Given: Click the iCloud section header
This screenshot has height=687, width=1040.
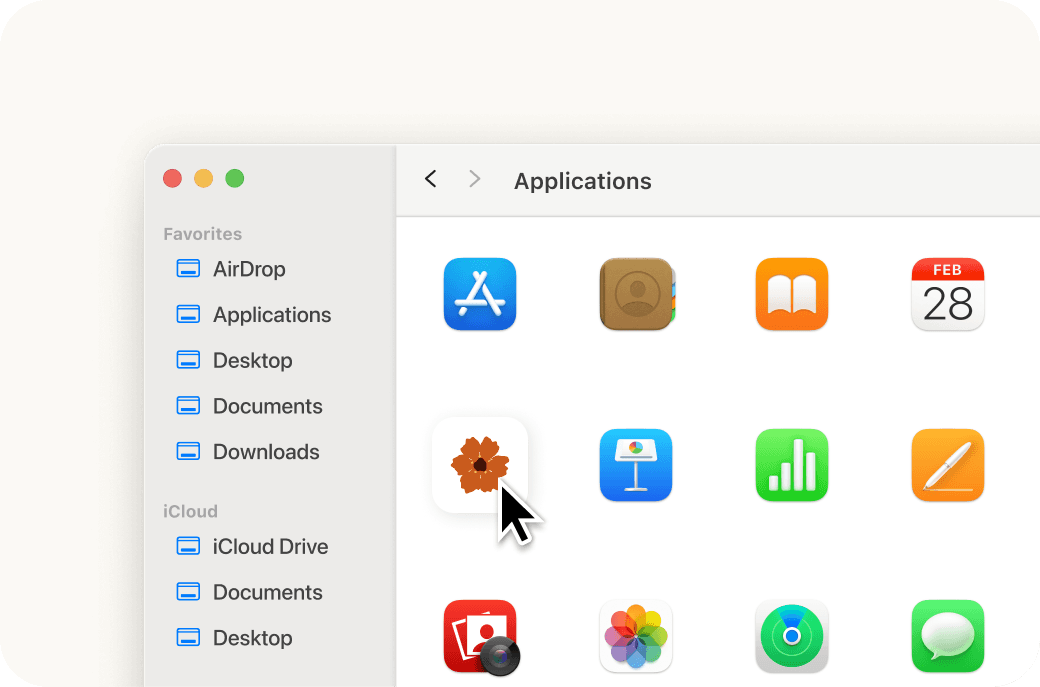Looking at the screenshot, I should pos(190,511).
